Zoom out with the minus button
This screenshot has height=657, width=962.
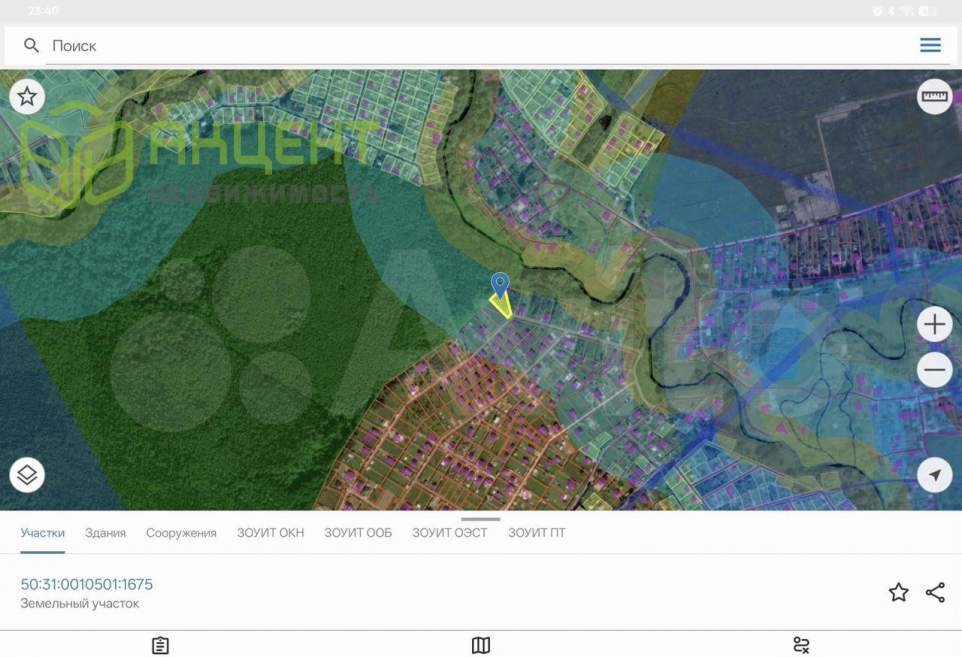[x=934, y=370]
